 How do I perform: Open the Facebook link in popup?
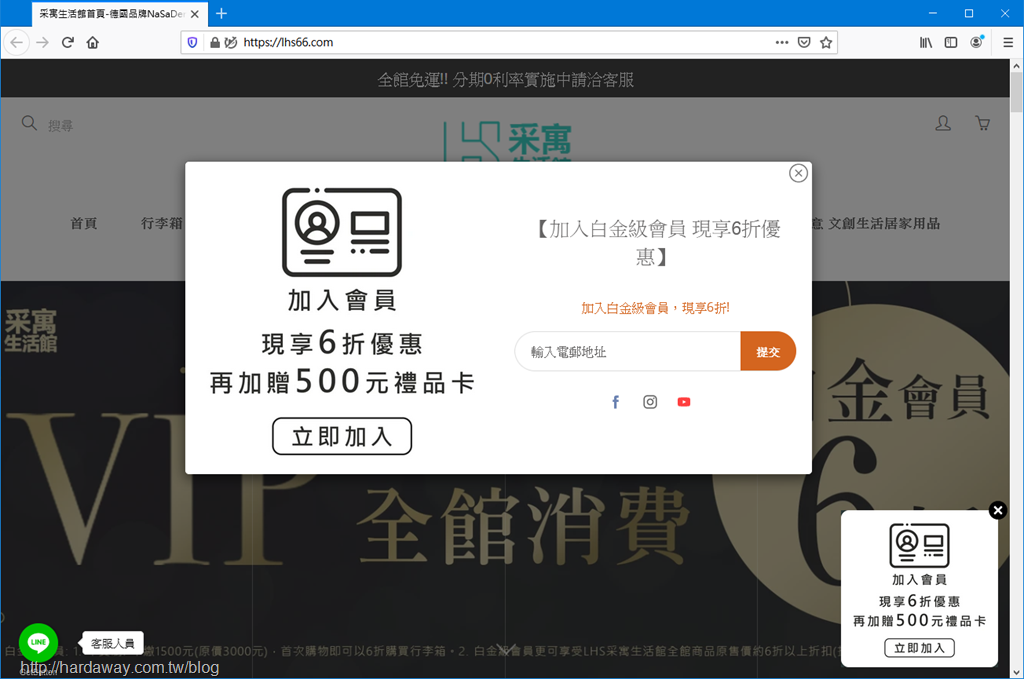(x=615, y=402)
